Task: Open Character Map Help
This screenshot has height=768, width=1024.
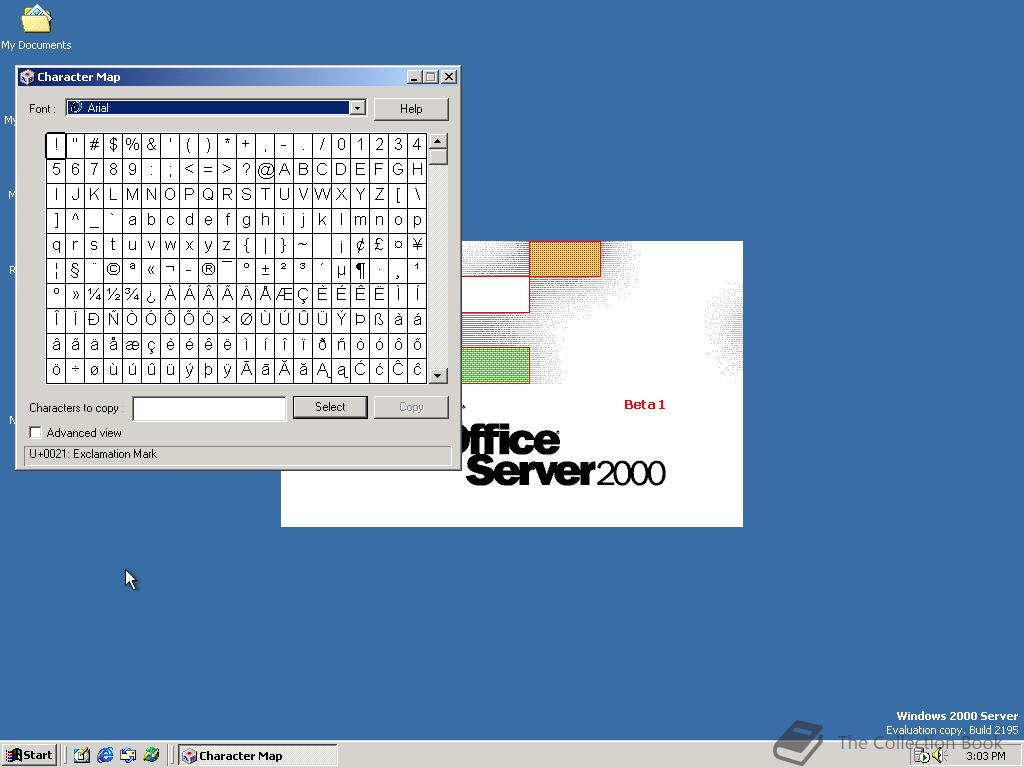Action: click(411, 109)
